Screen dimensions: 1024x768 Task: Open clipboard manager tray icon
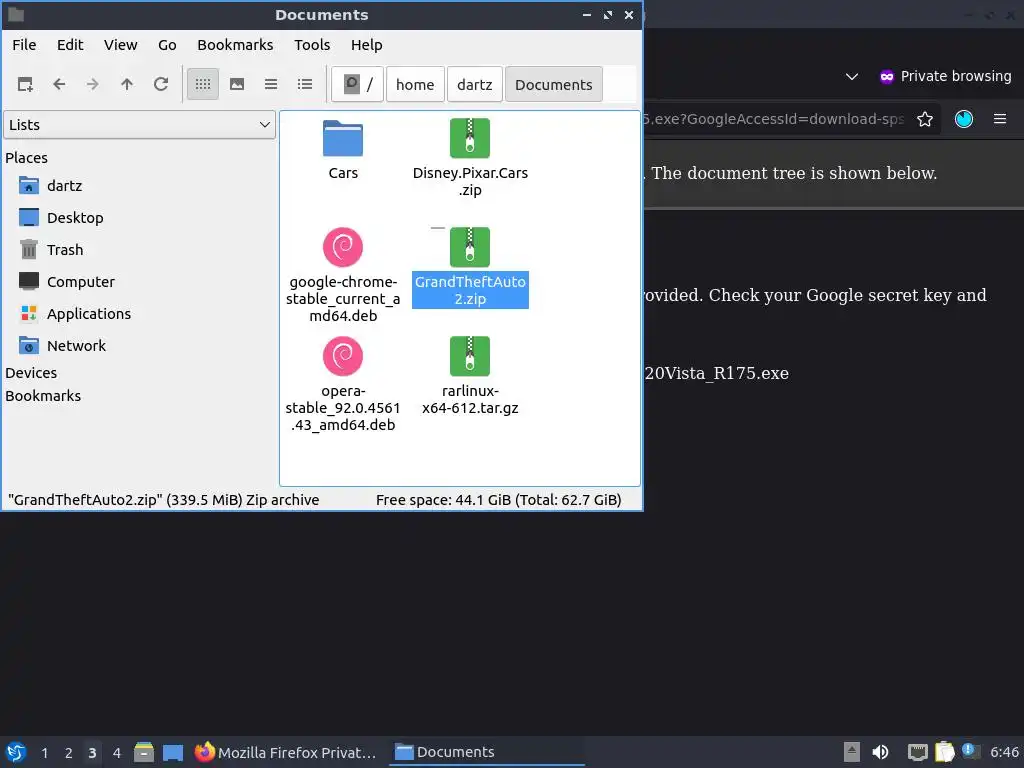click(x=944, y=752)
